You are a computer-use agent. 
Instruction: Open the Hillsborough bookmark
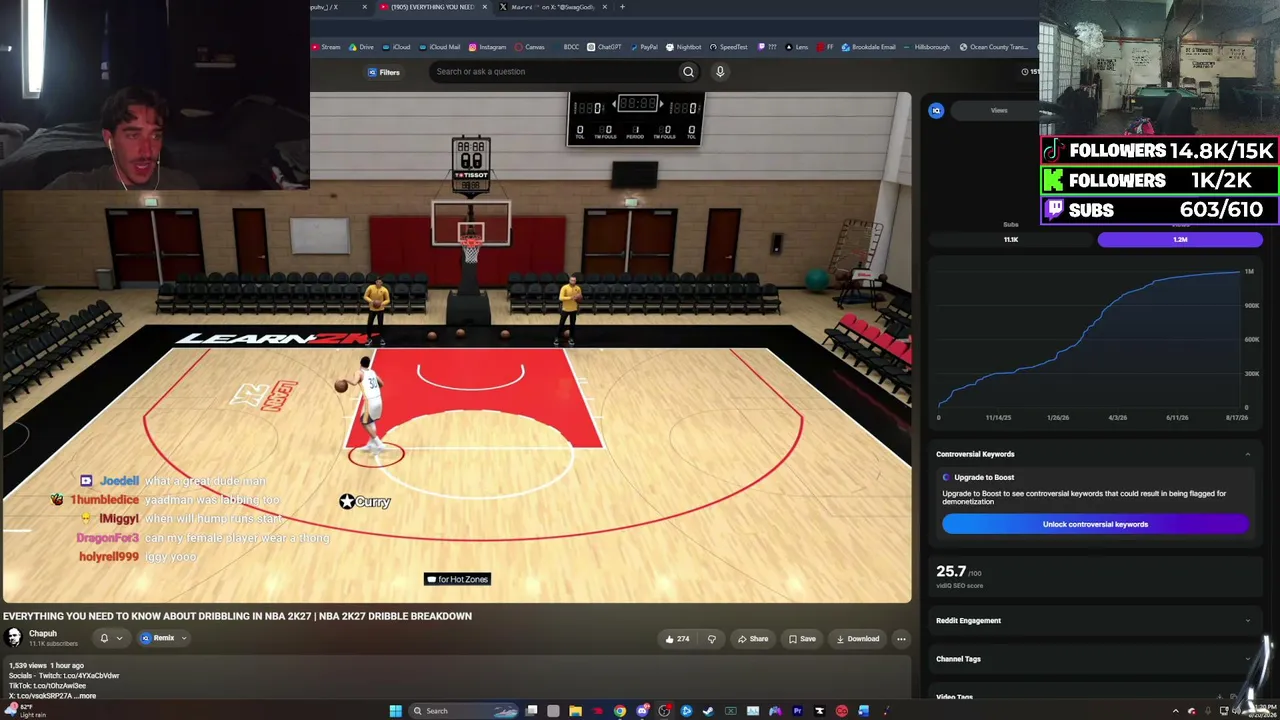927,47
